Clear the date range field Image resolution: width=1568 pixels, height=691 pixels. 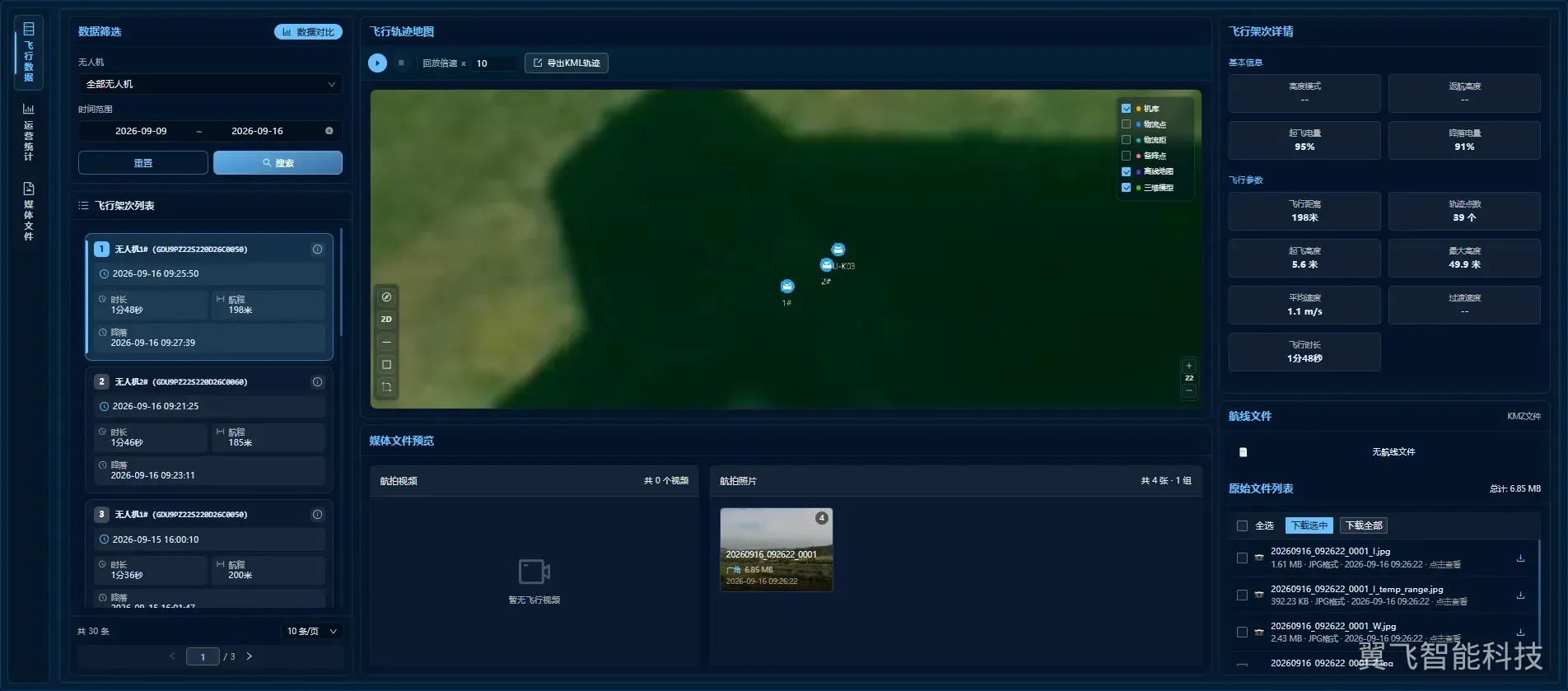329,131
